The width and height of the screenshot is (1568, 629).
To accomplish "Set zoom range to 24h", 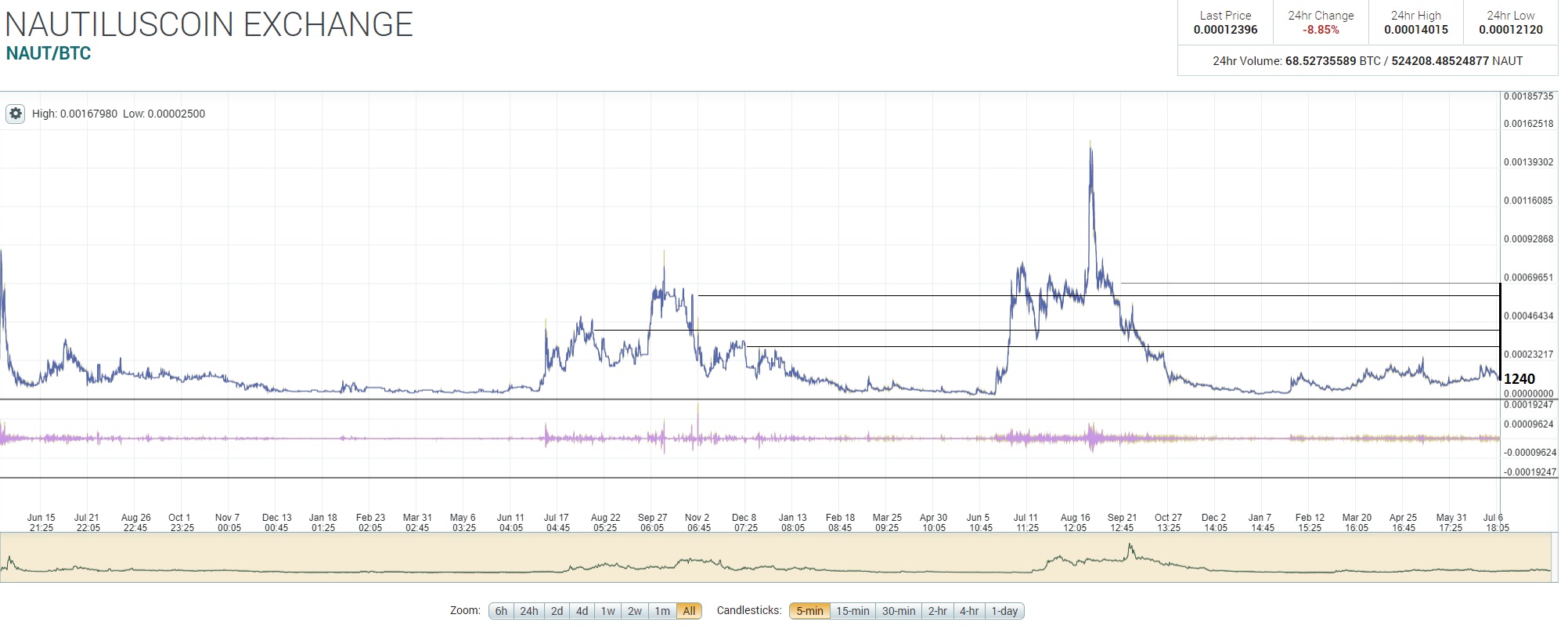I will (x=529, y=611).
